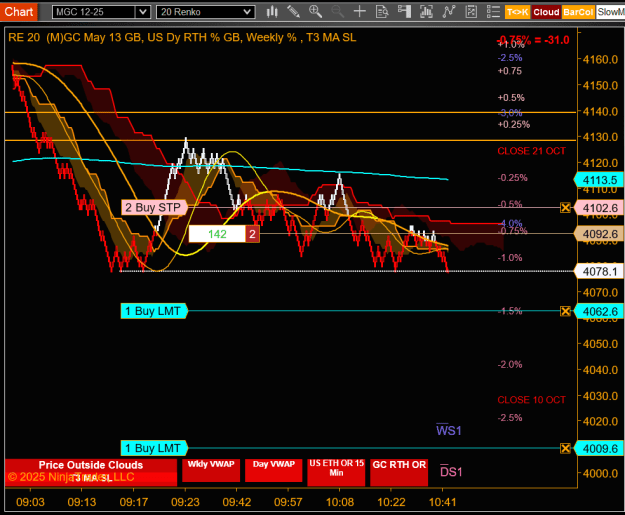Toggle the SlowM button
625x515 pixels.
(x=610, y=12)
